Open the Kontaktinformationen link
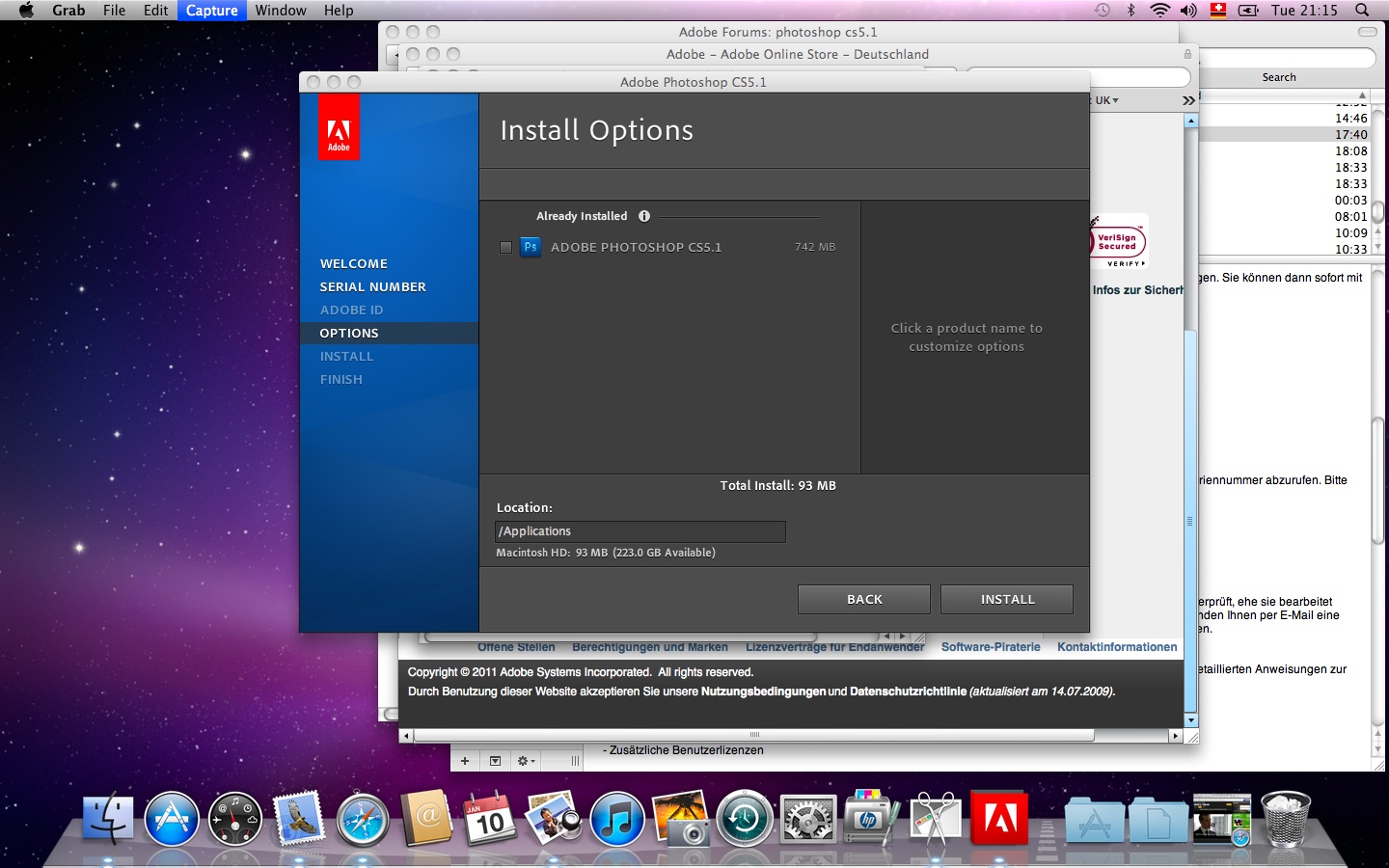This screenshot has height=868, width=1389. (x=1117, y=647)
